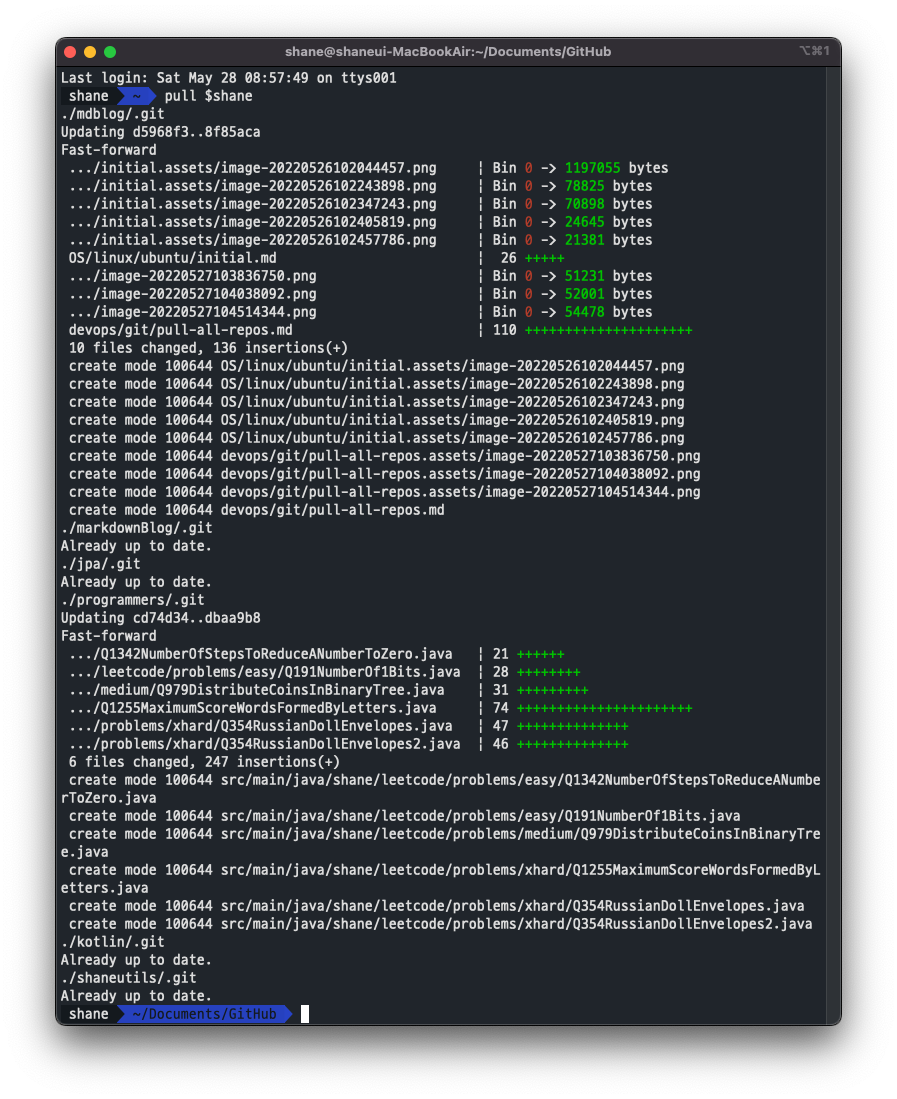This screenshot has width=897, height=1099.
Task: Click create mode line for image-20220526102457786.png
Action: coord(376,438)
